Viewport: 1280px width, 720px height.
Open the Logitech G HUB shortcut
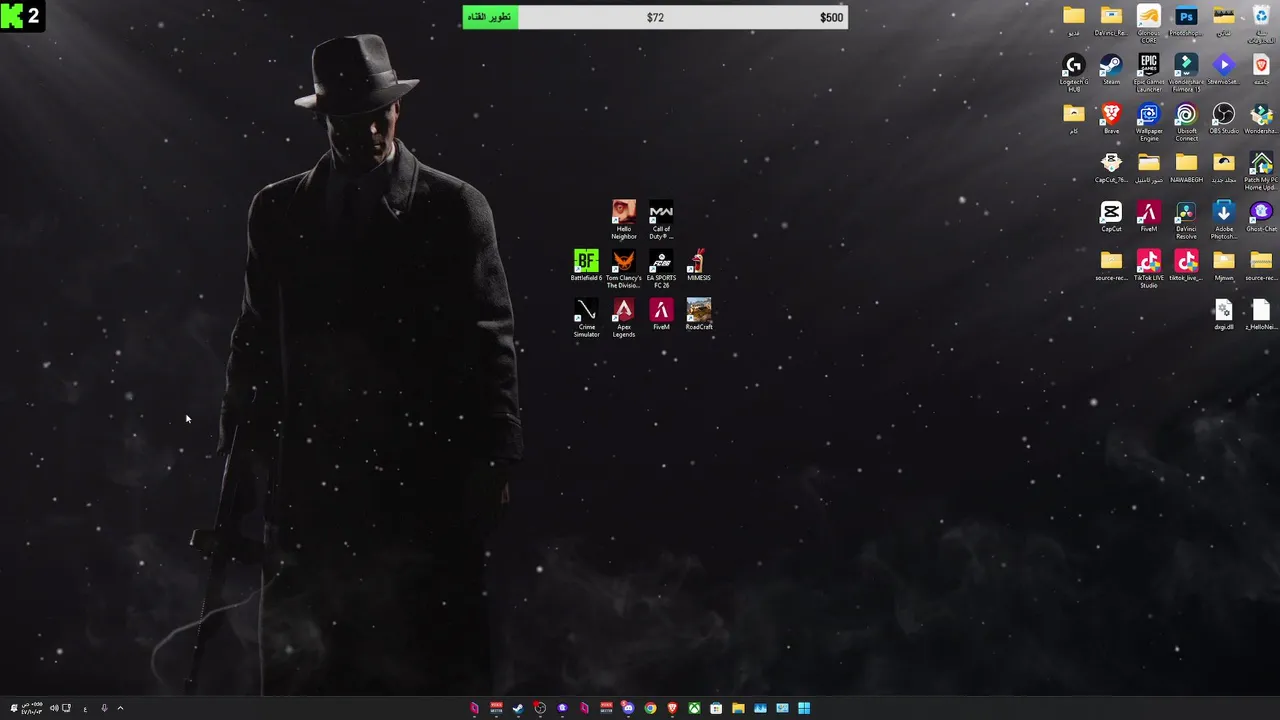pyautogui.click(x=1074, y=73)
